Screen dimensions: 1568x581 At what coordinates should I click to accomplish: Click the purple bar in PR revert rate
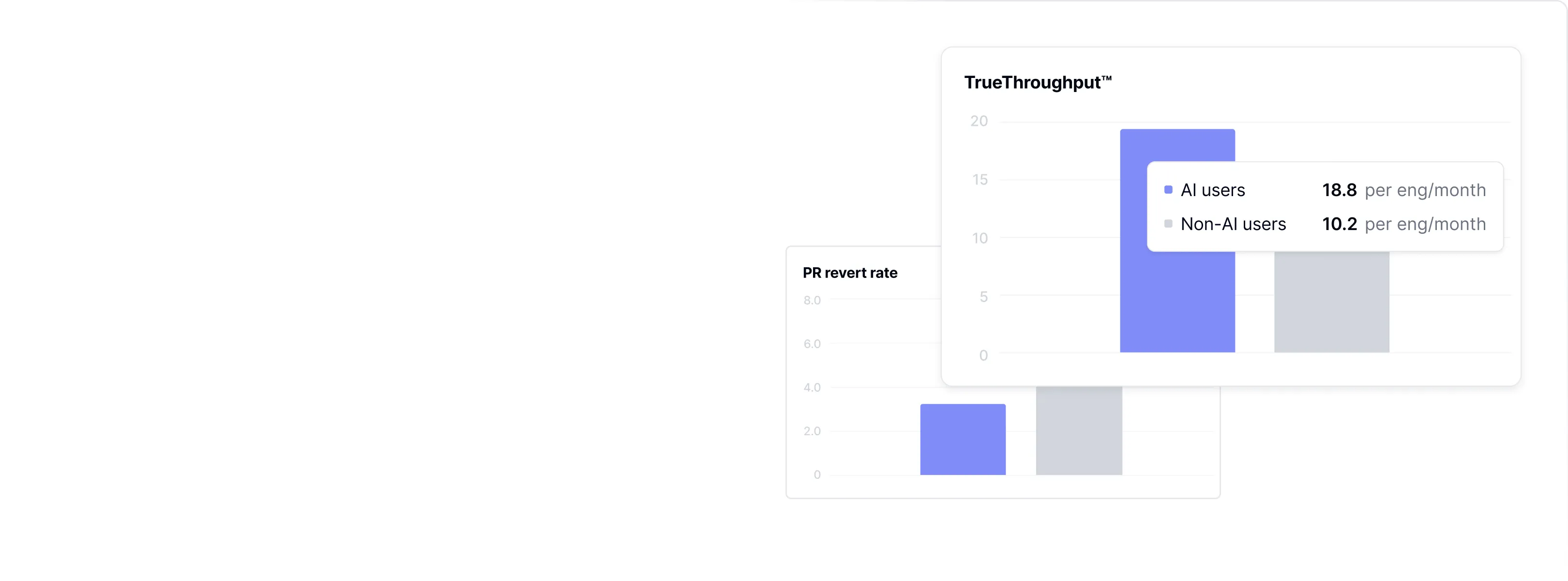coord(963,439)
